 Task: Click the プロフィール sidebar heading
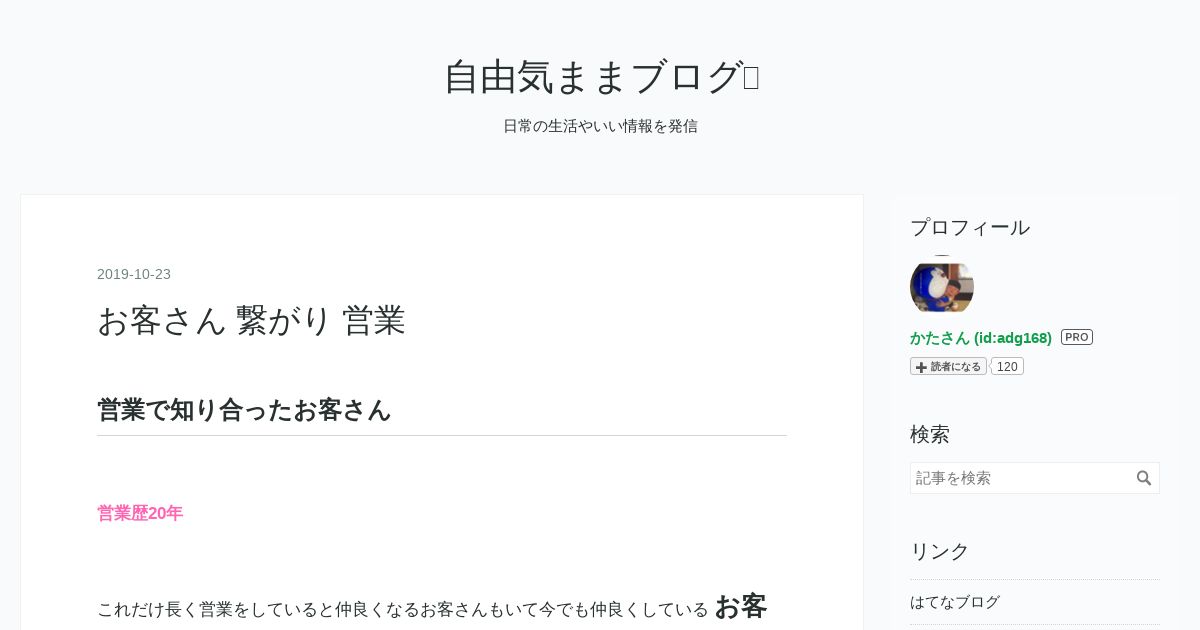point(970,227)
